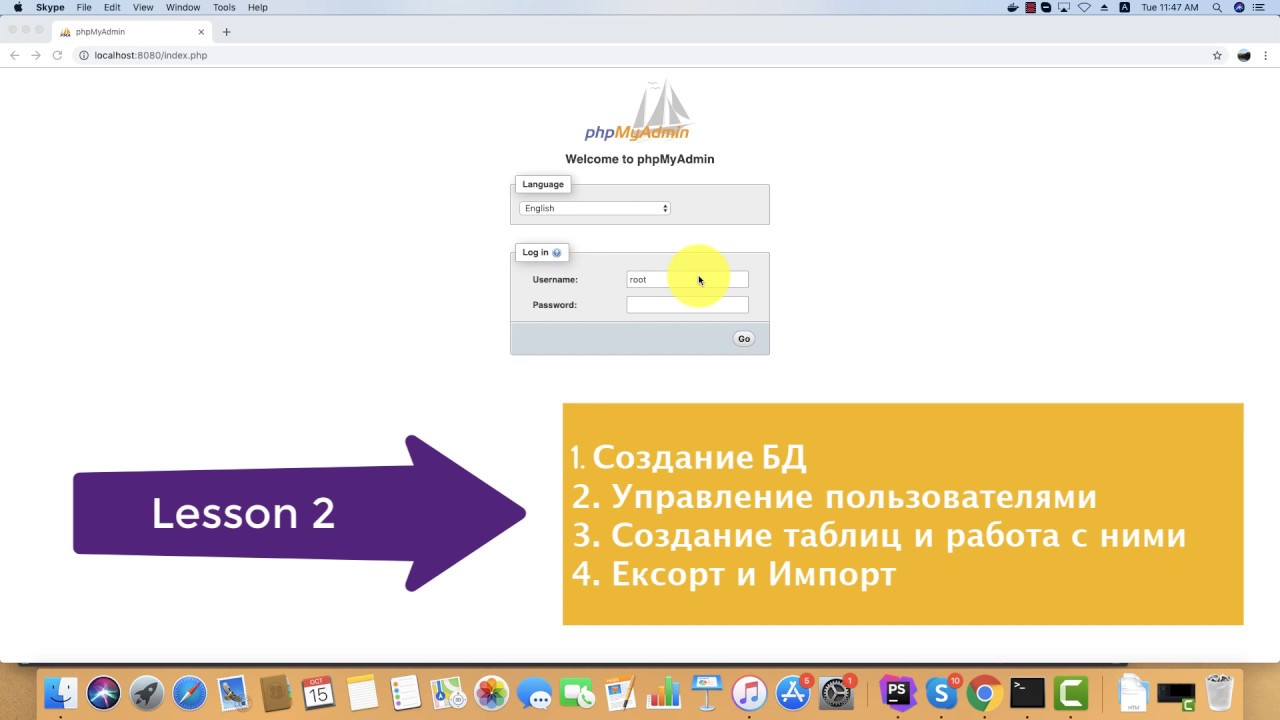Open PhpStorm from the Dock

point(897,693)
